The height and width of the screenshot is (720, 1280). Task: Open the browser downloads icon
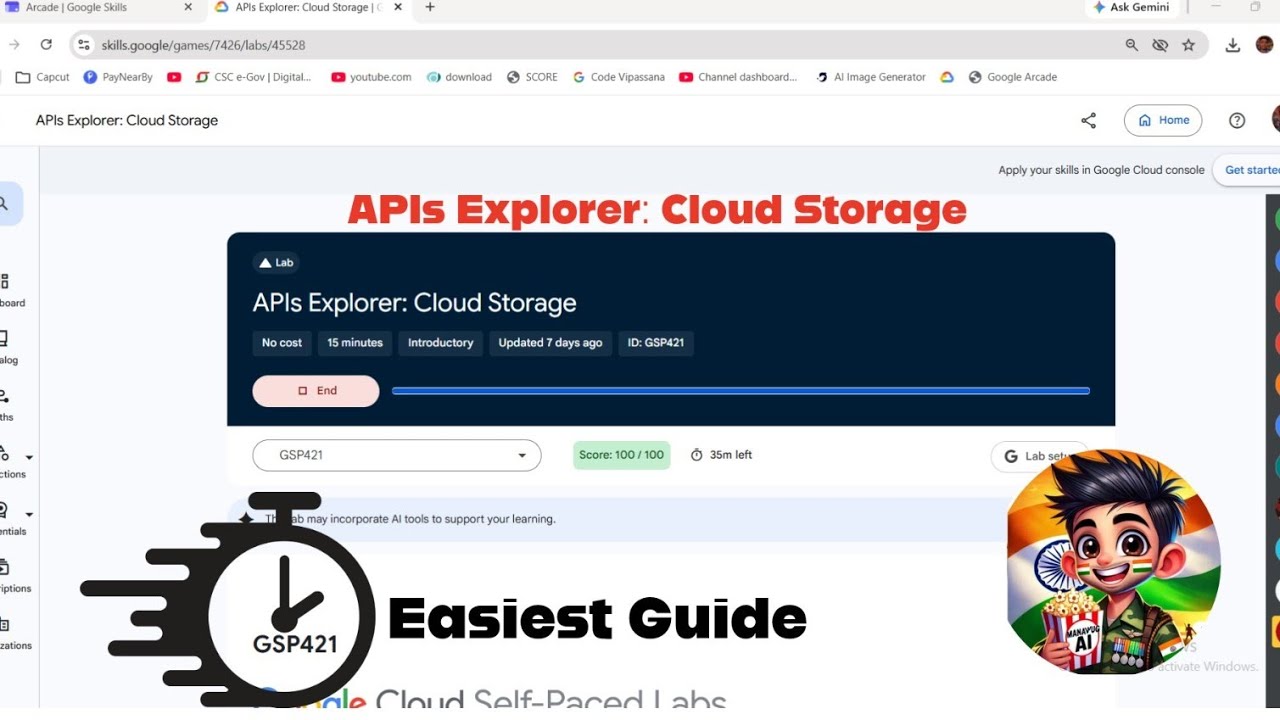click(1233, 45)
